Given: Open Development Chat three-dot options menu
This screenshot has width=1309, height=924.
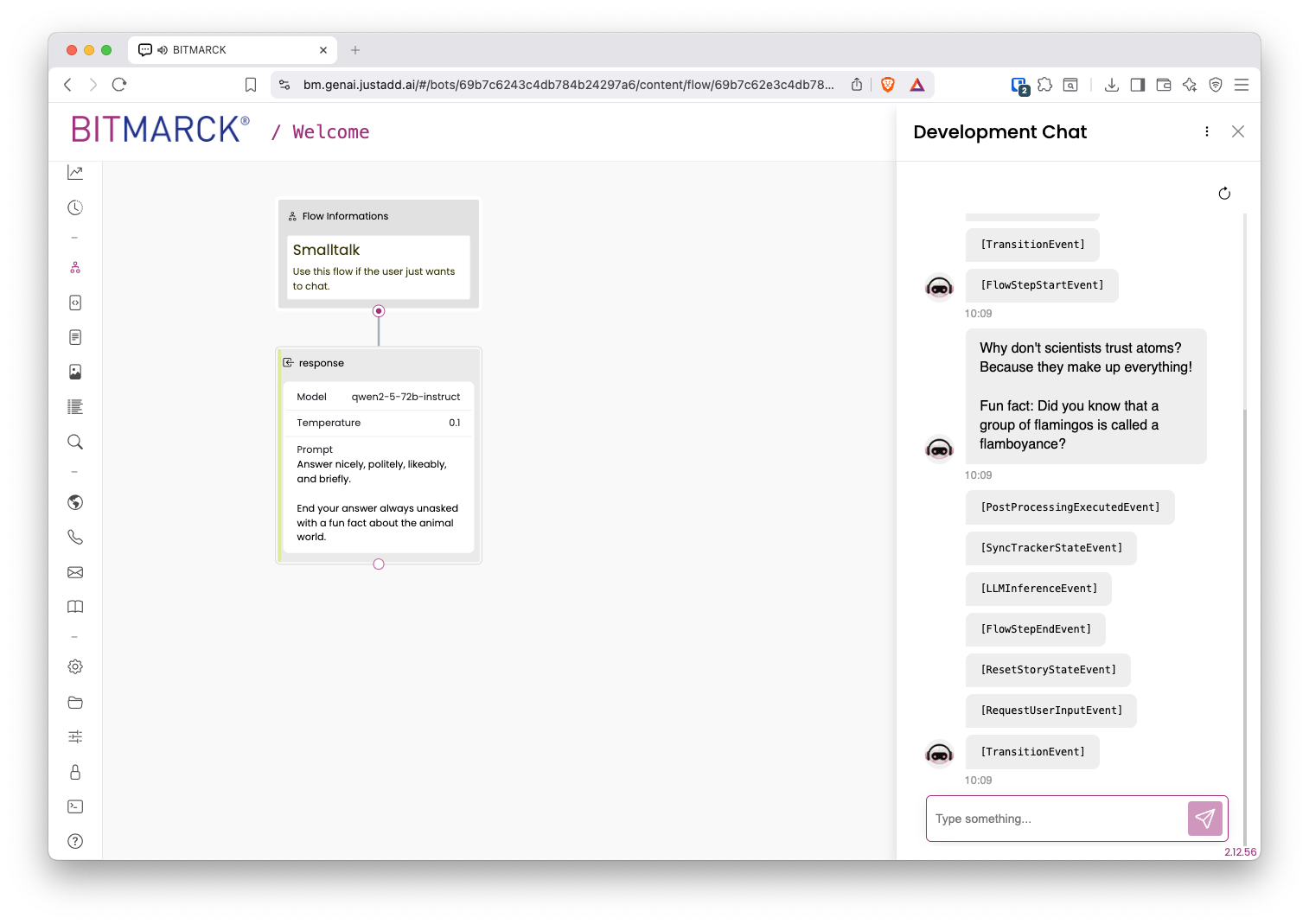Looking at the screenshot, I should pyautogui.click(x=1207, y=131).
